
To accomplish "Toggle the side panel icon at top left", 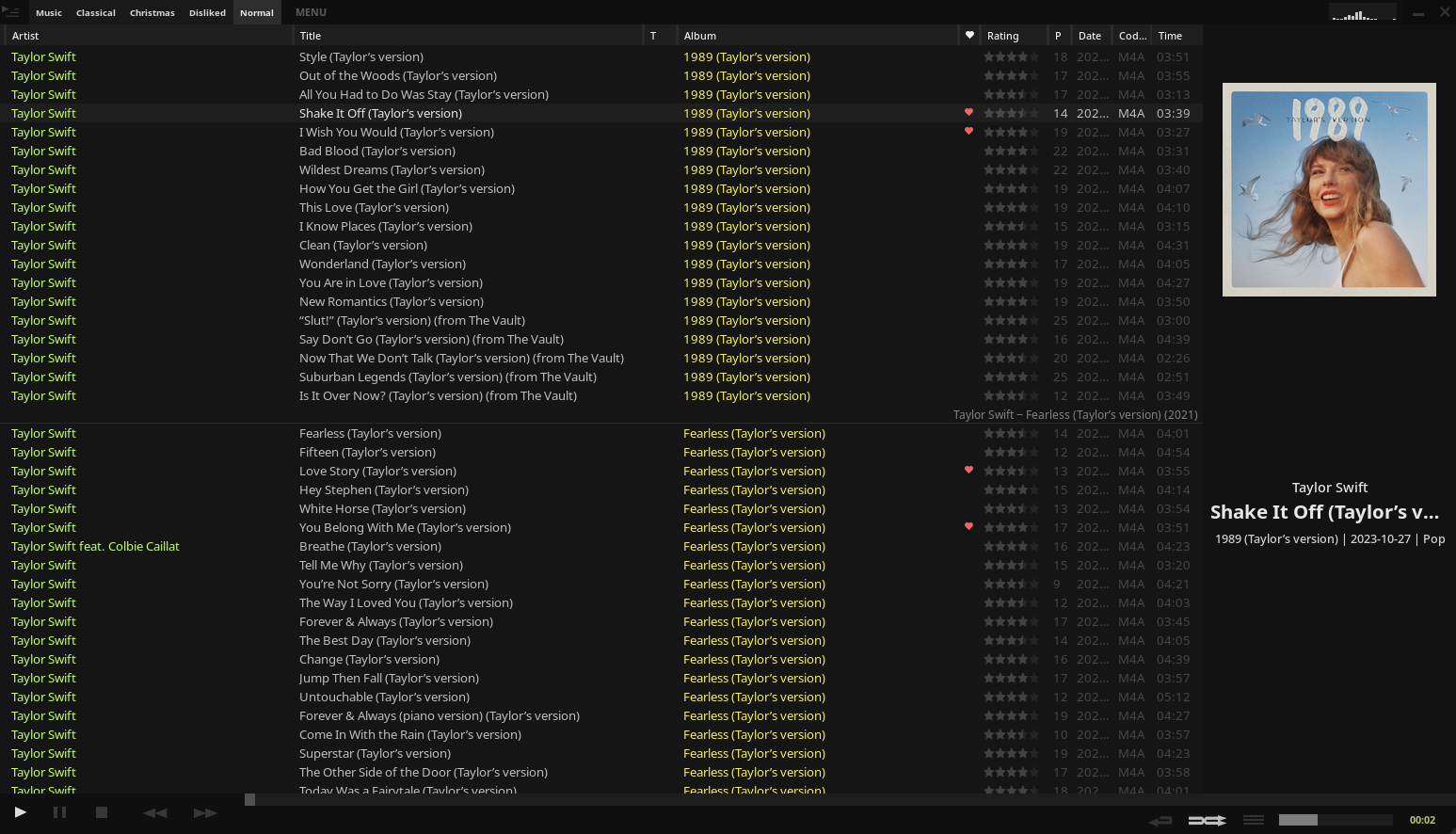I will (x=11, y=12).
